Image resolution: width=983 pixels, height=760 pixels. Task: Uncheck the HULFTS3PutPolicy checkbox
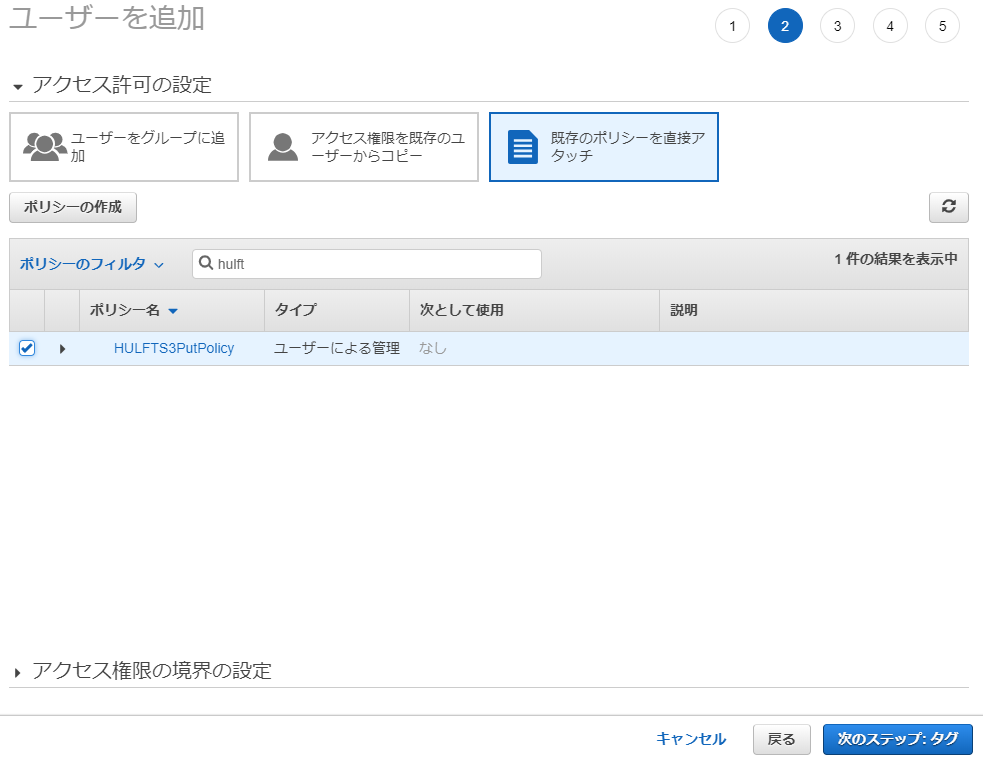click(26, 347)
